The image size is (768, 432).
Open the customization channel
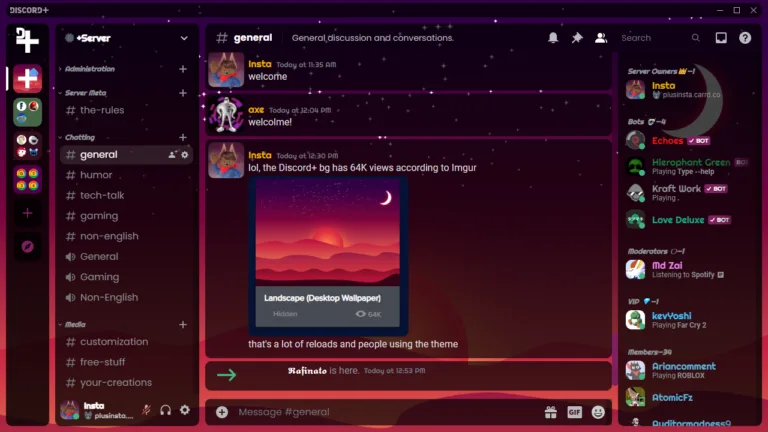coord(126,342)
